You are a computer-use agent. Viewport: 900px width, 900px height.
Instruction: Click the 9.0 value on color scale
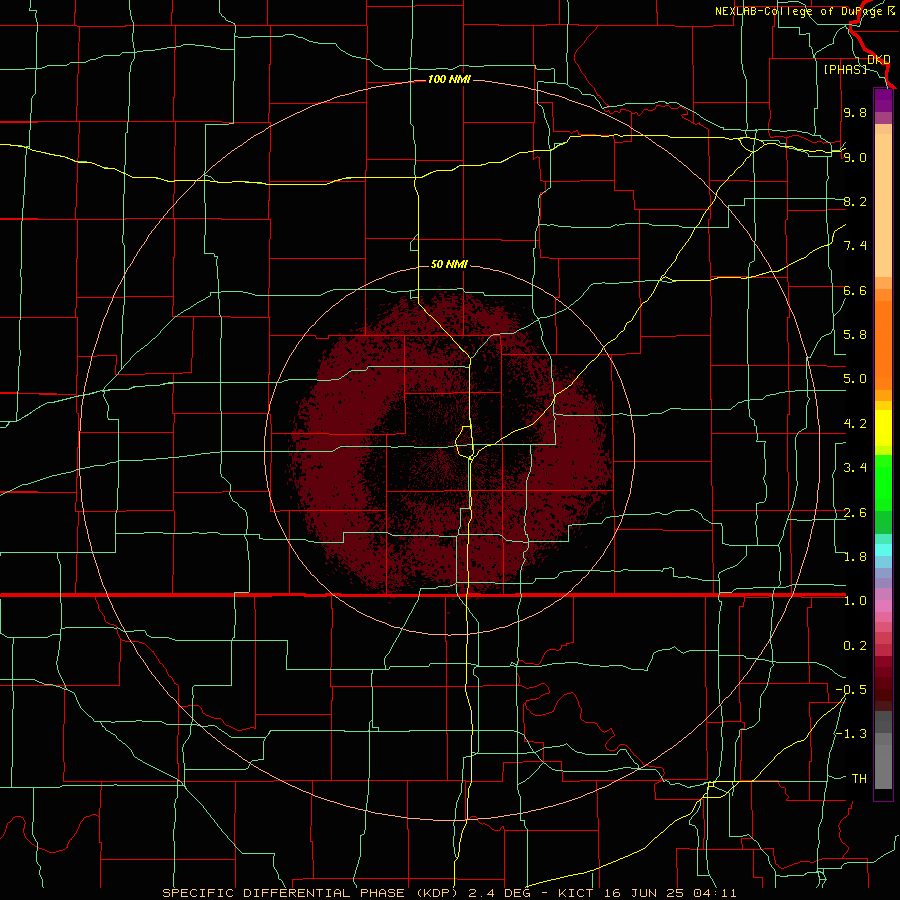pos(855,157)
